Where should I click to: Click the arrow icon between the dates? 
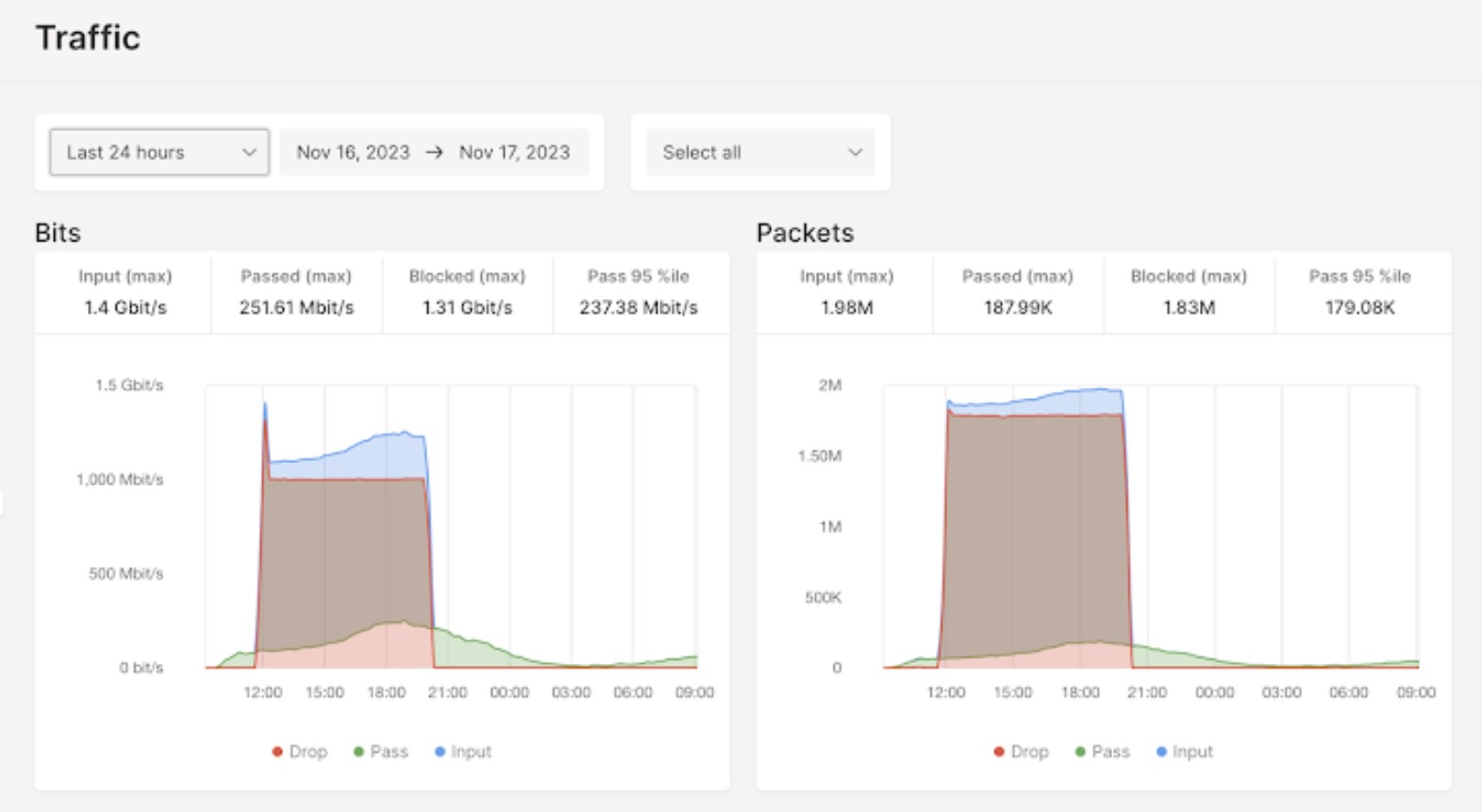tap(434, 152)
